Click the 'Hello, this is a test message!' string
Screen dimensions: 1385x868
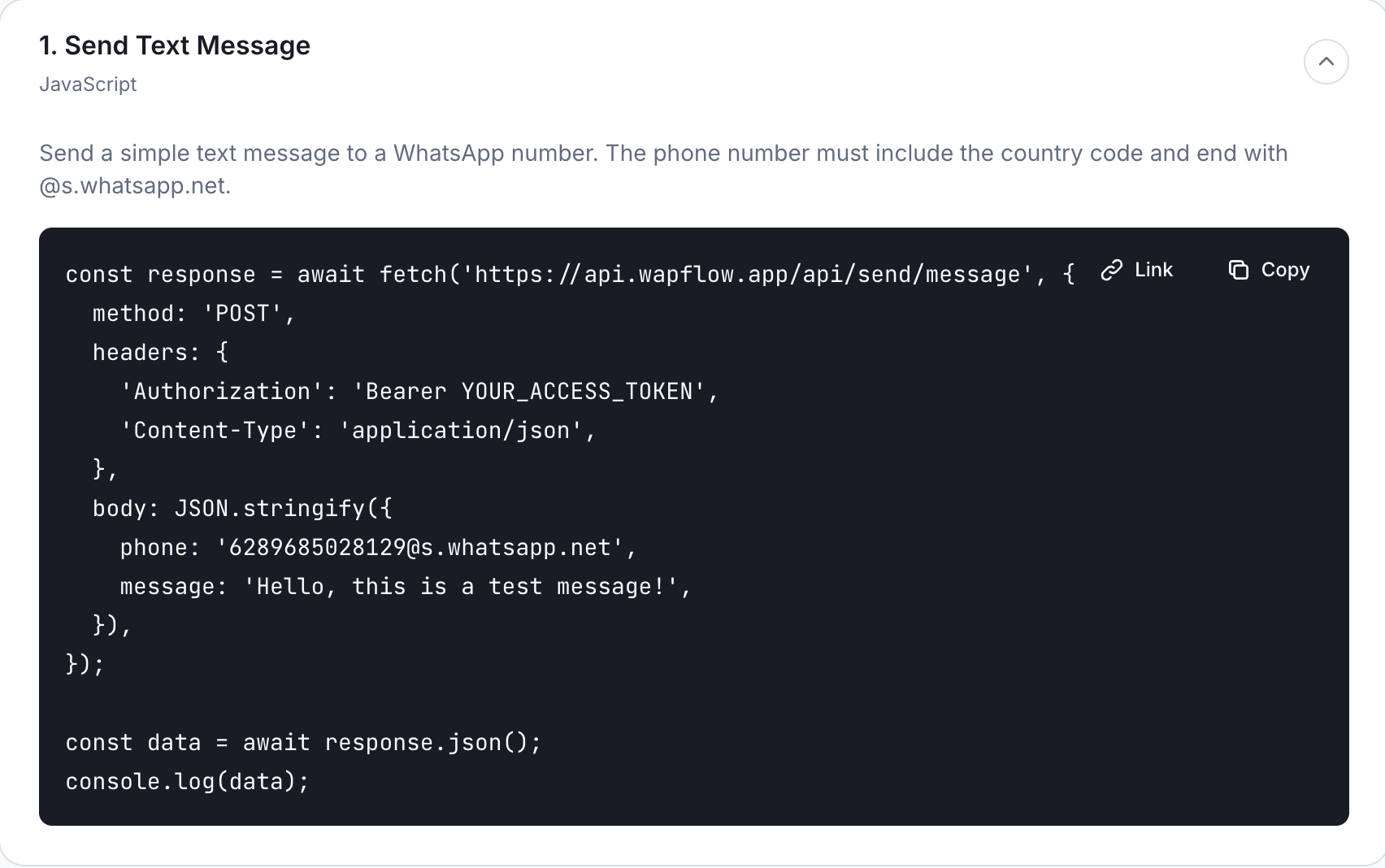pyautogui.click(x=460, y=587)
